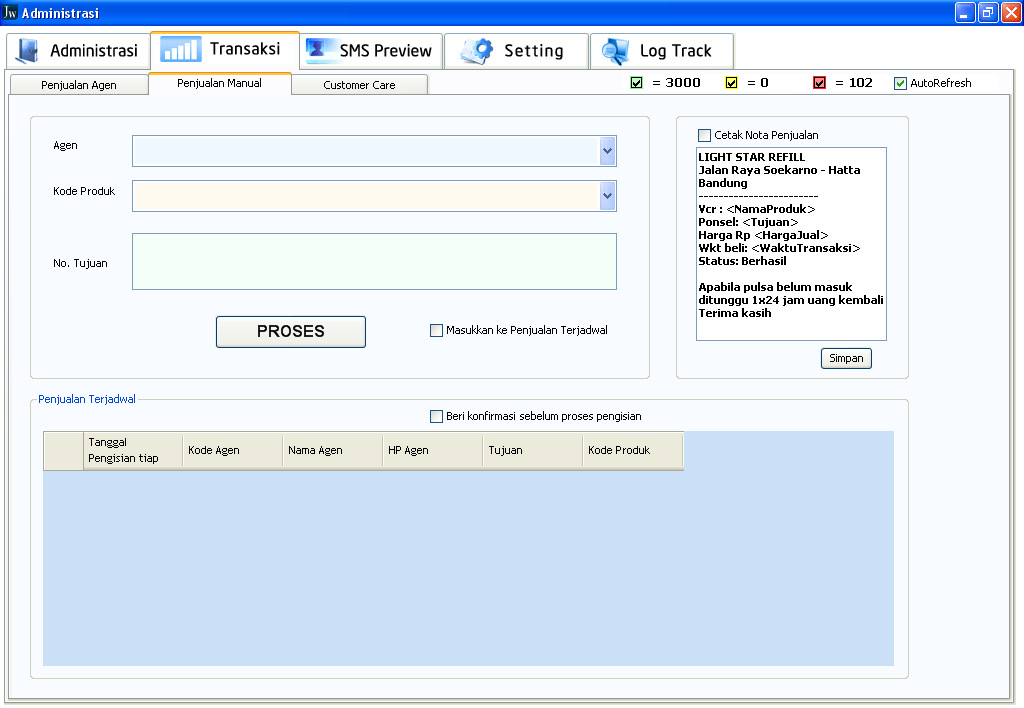Click the red count value 102

click(861, 83)
